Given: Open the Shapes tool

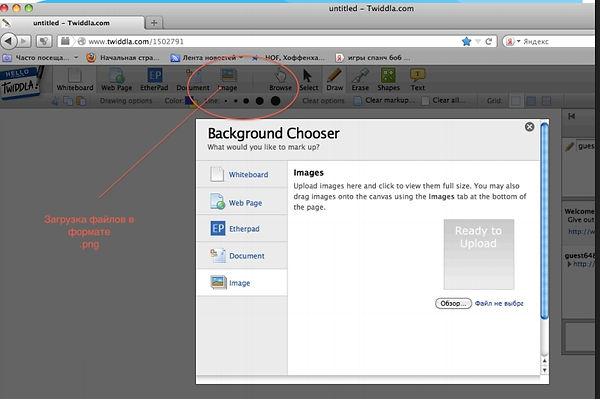Looking at the screenshot, I should coord(388,80).
